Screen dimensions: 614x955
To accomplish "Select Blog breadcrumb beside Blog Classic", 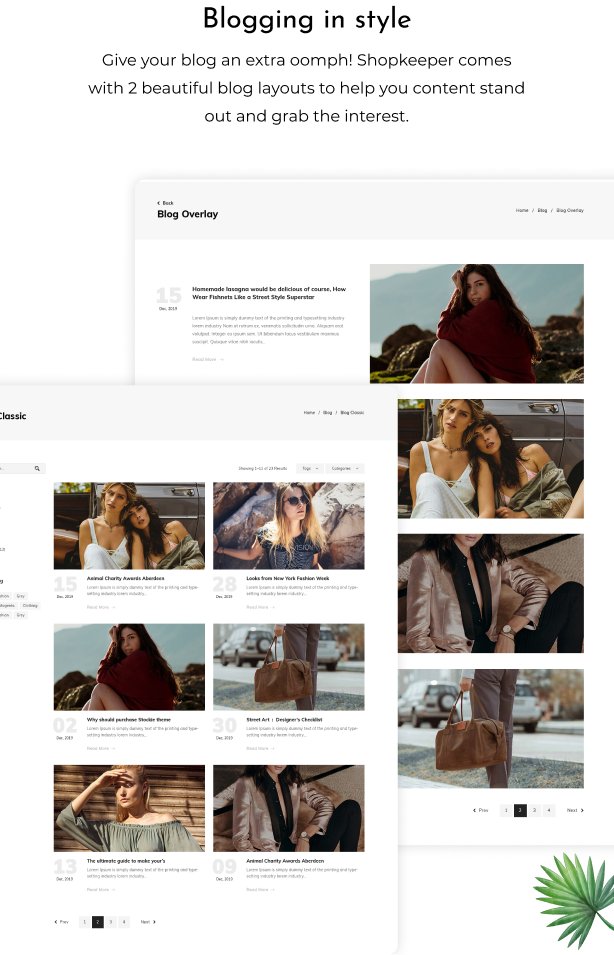I will pos(327,413).
